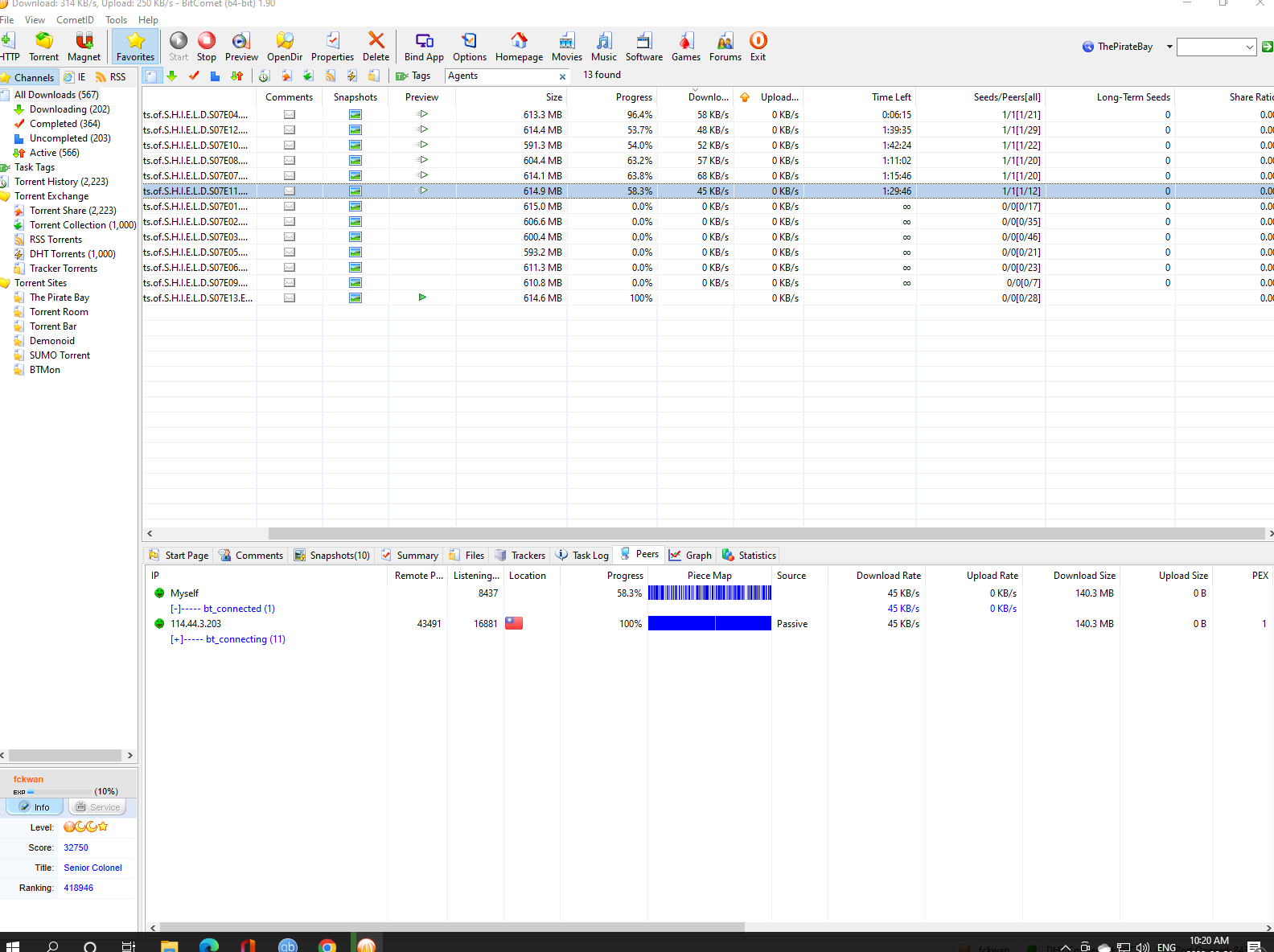The height and width of the screenshot is (952, 1274).
Task: Filter list to downloading tasks (green arrow)
Action: [171, 76]
